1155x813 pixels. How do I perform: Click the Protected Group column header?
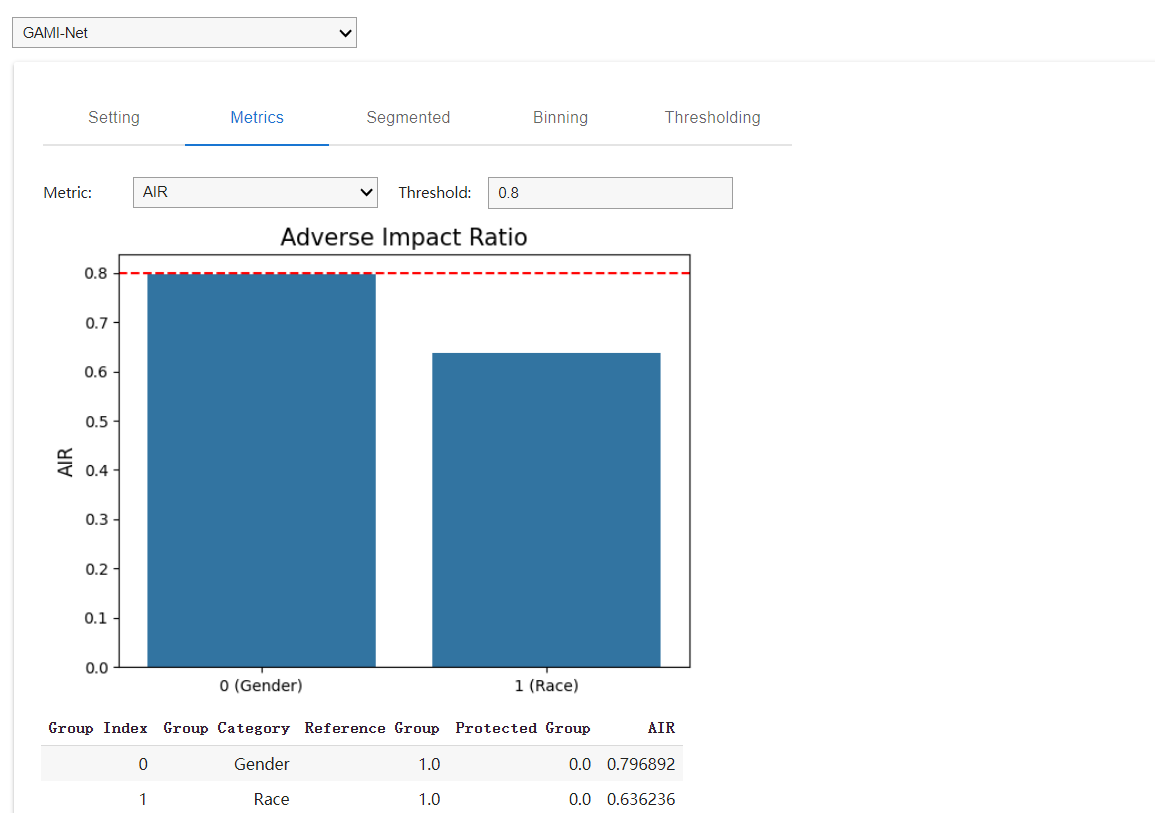click(x=522, y=728)
